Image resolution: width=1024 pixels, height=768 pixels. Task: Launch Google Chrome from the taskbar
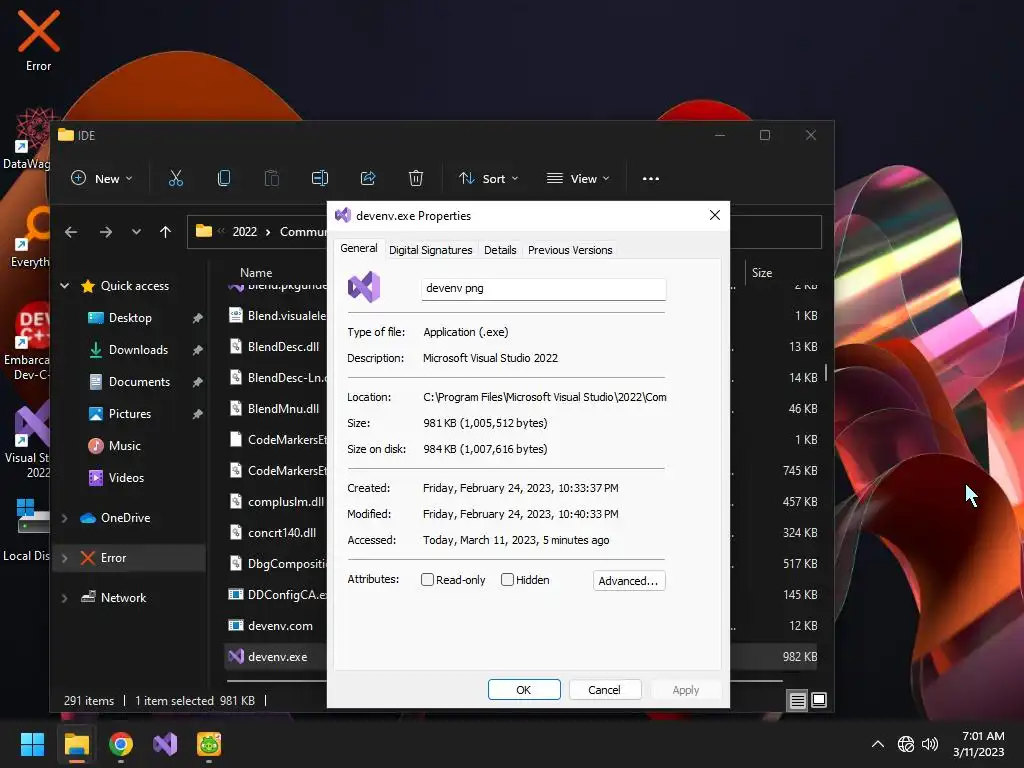(121, 744)
